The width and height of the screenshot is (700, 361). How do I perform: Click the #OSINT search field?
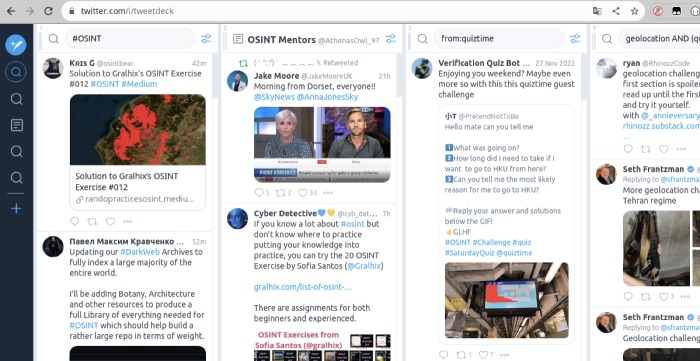tap(130, 39)
